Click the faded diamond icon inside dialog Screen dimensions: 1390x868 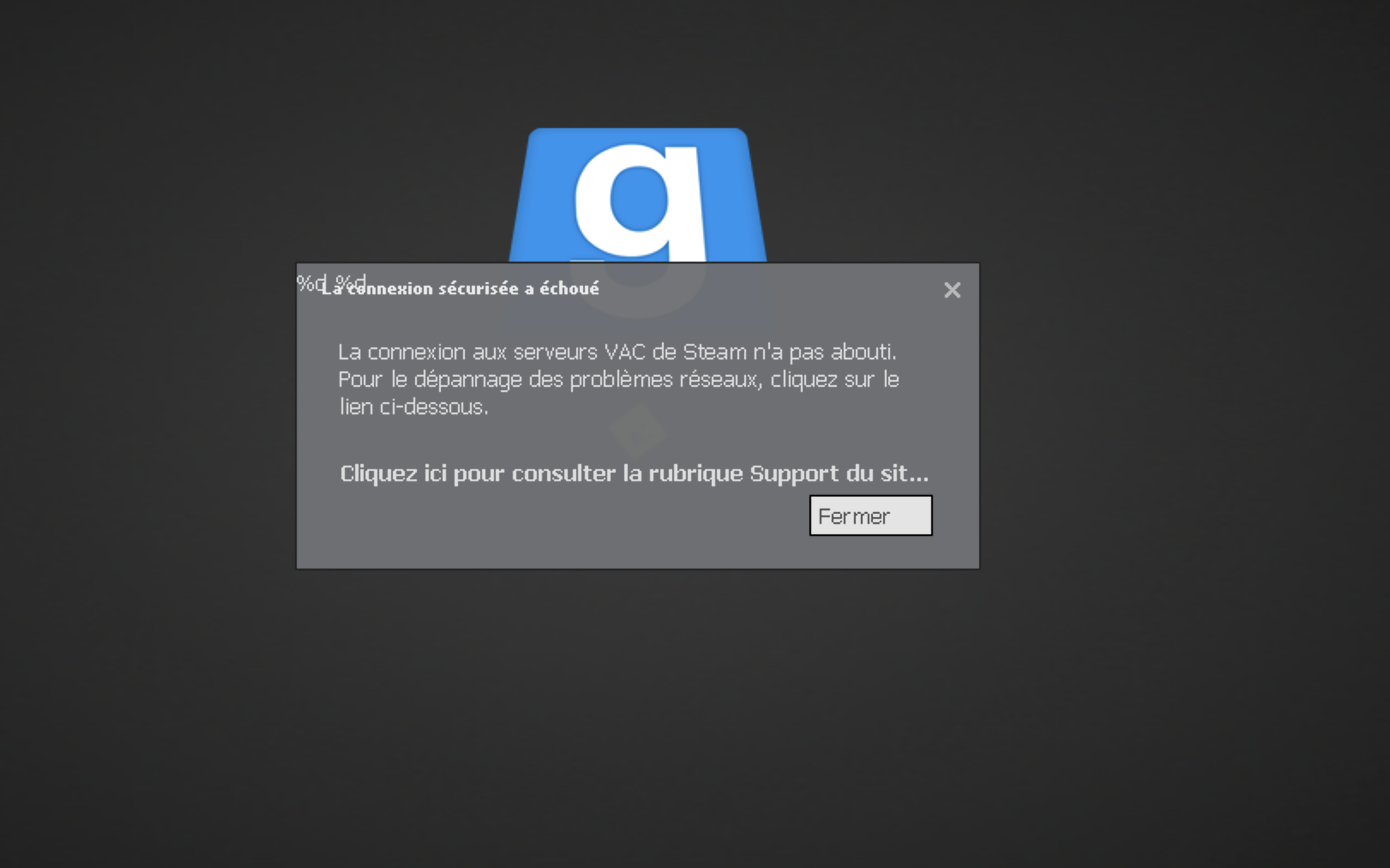[x=637, y=432]
